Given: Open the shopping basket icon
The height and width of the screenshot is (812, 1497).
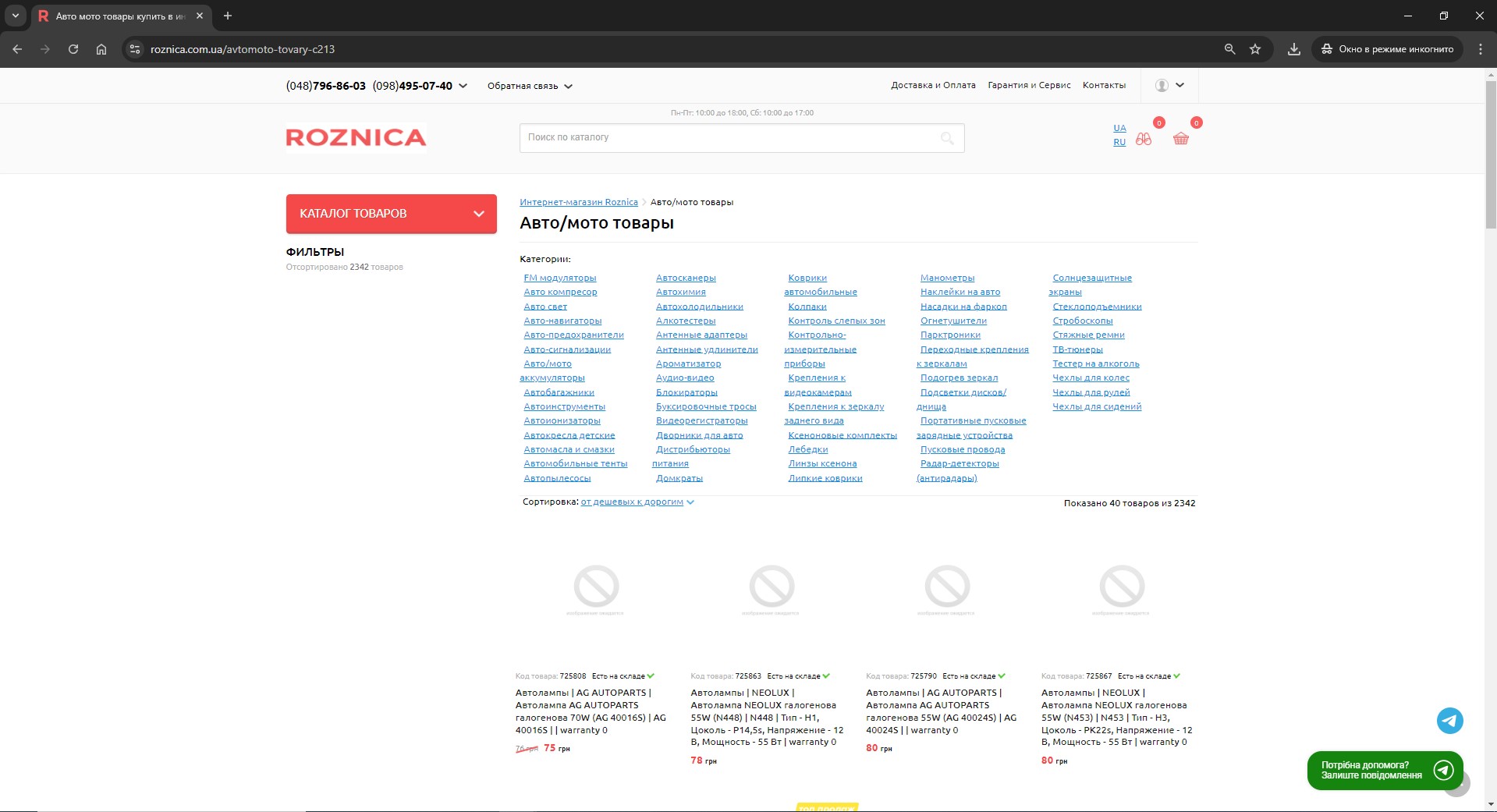Looking at the screenshot, I should tap(1180, 139).
